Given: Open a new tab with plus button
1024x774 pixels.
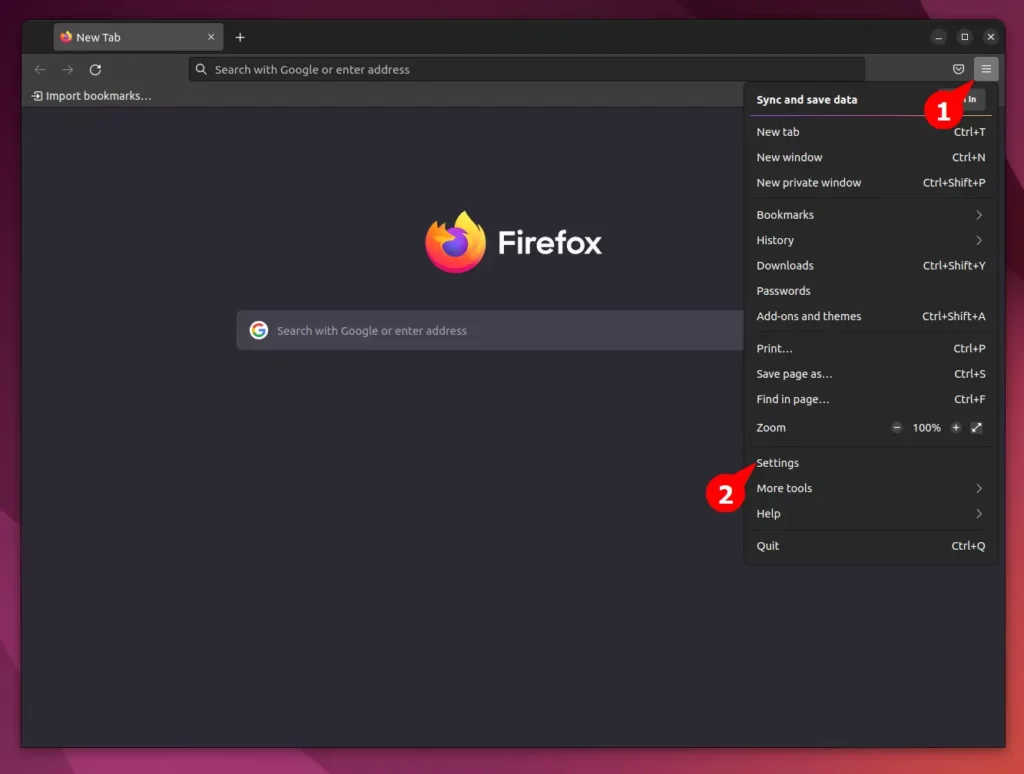Looking at the screenshot, I should 240,37.
